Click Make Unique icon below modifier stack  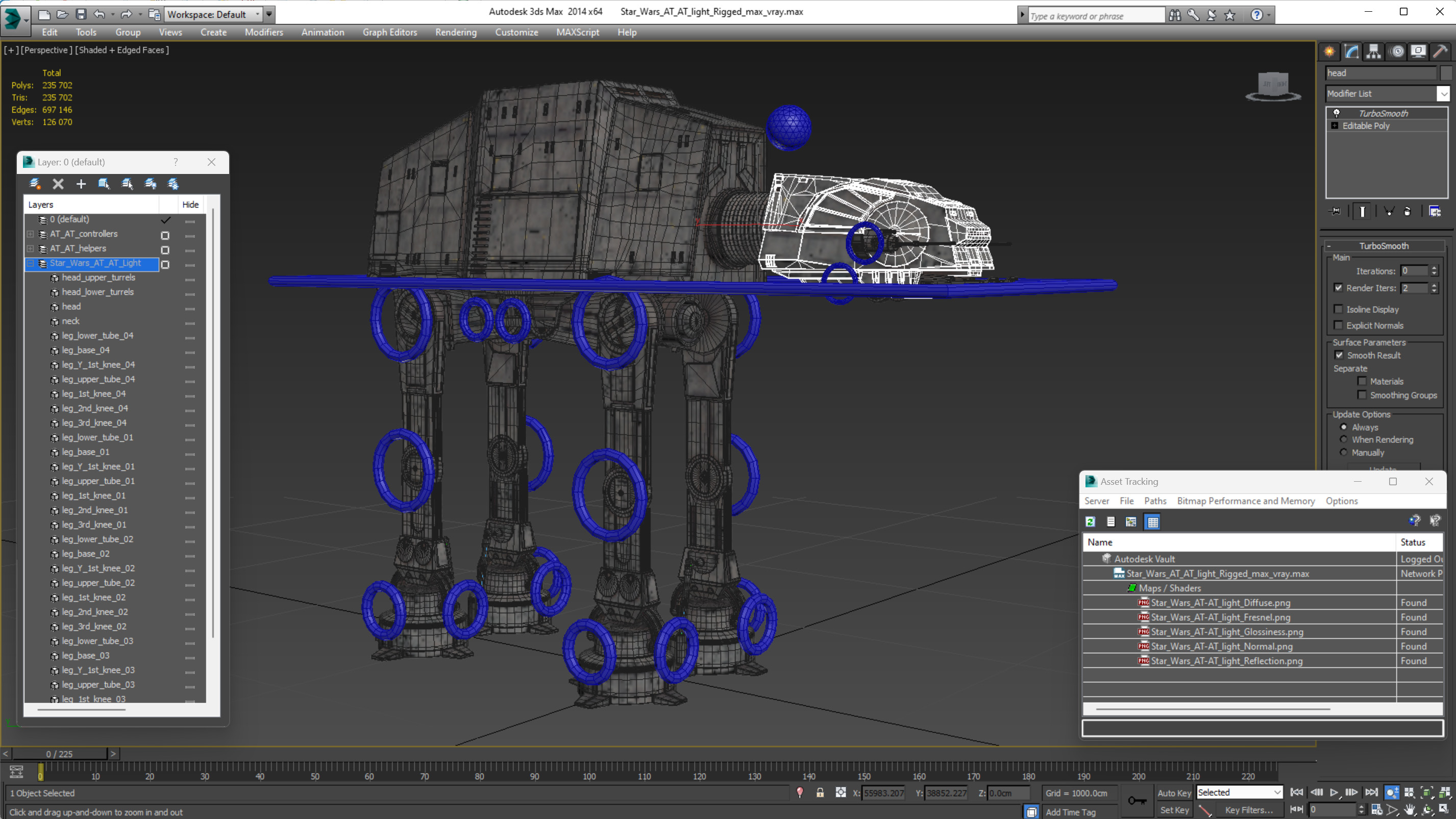click(x=1389, y=211)
